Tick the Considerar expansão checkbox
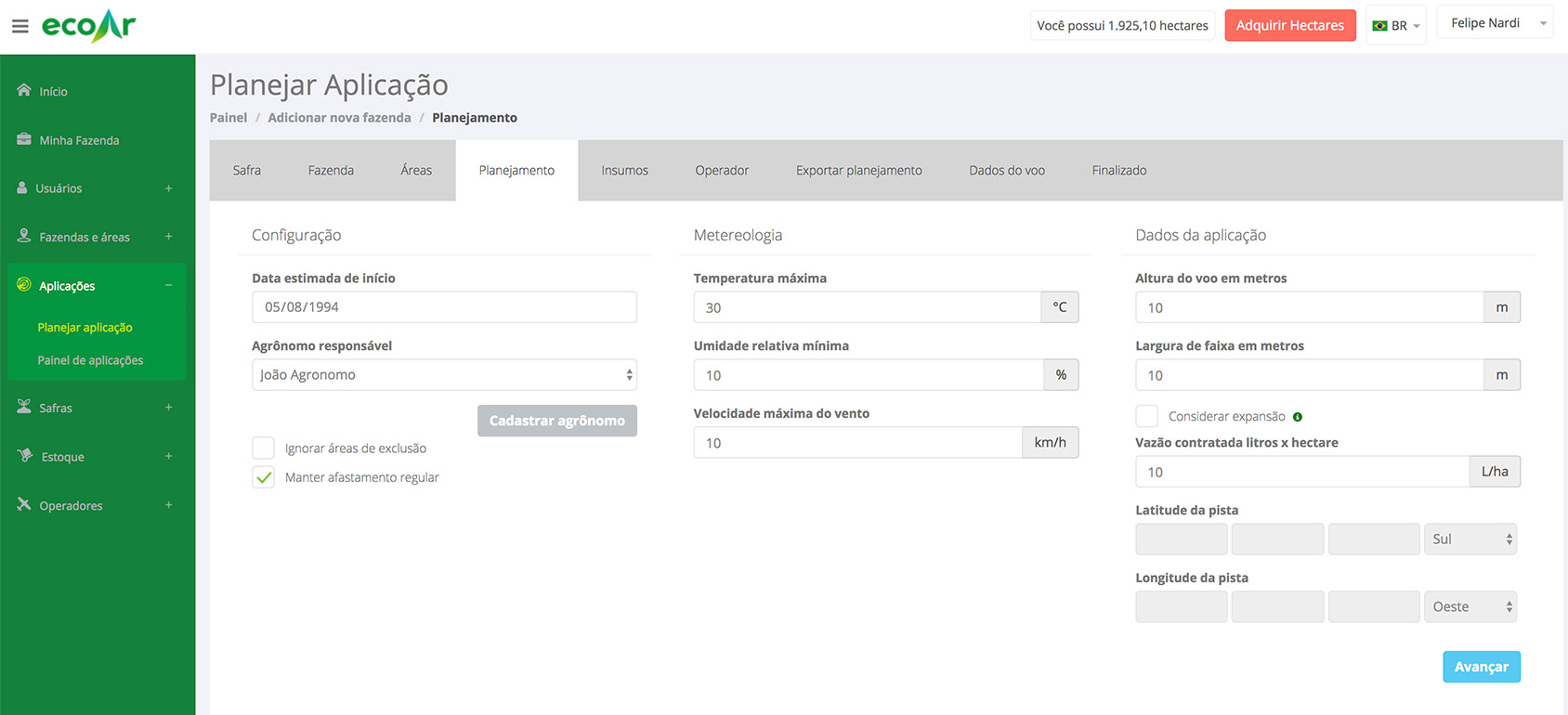 pyautogui.click(x=1147, y=416)
